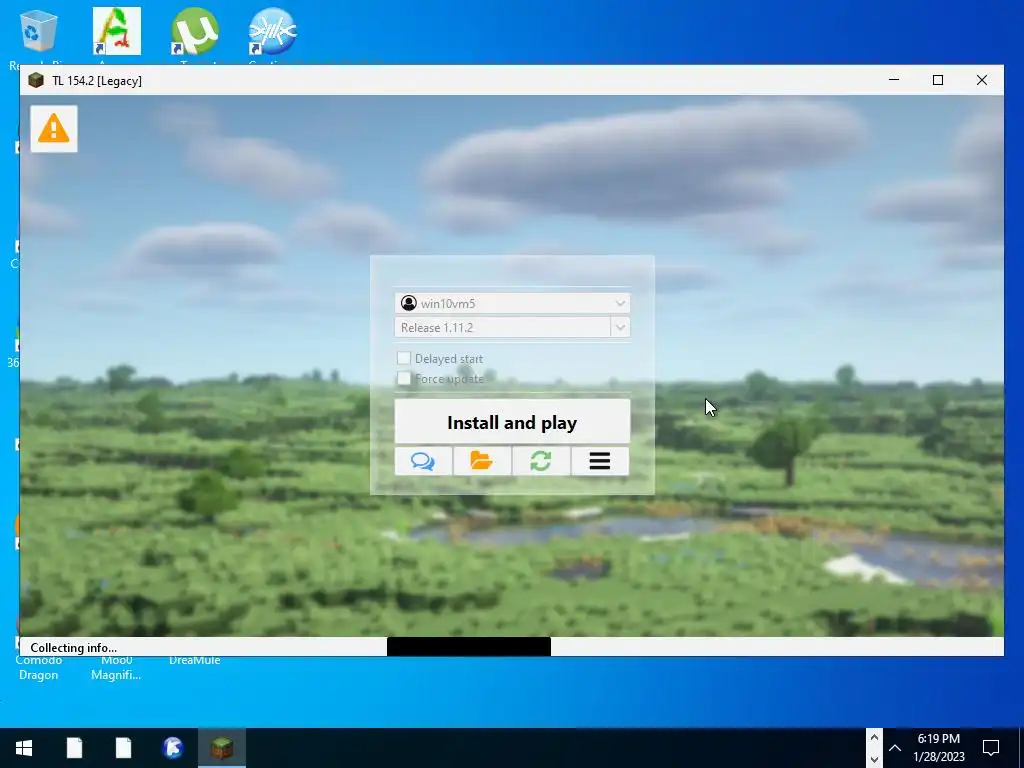Image resolution: width=1024 pixels, height=768 pixels.
Task: Click the second blank document taskbar icon
Action: 123,748
